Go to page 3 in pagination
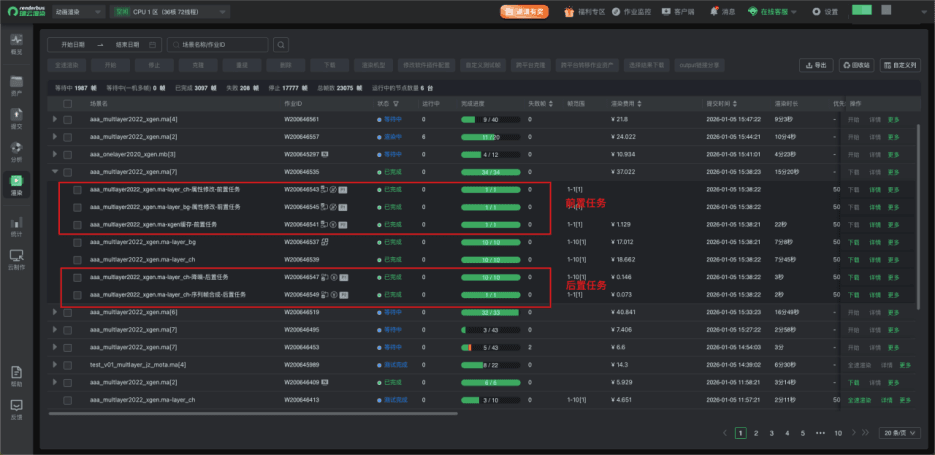The image size is (935, 455). coord(772,433)
